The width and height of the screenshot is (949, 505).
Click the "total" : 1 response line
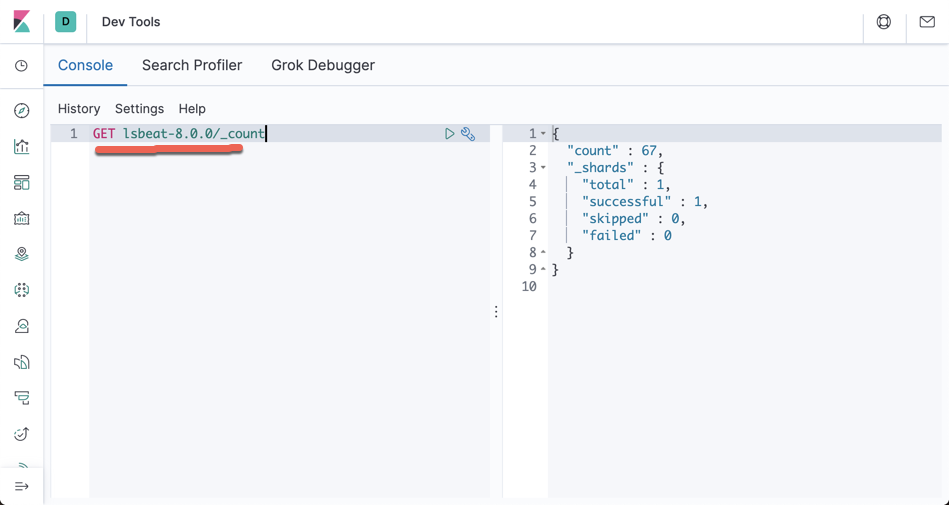pos(626,185)
